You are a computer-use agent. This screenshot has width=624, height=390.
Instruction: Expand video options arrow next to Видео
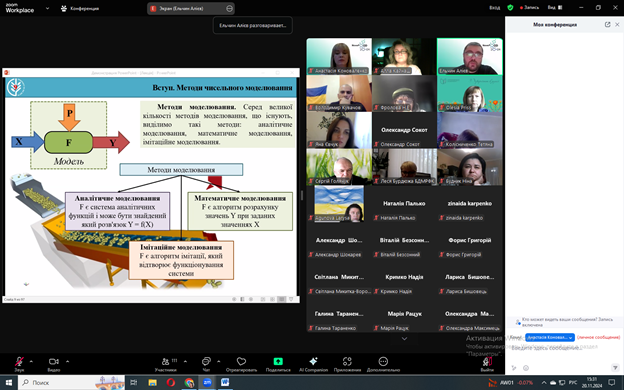(67, 361)
